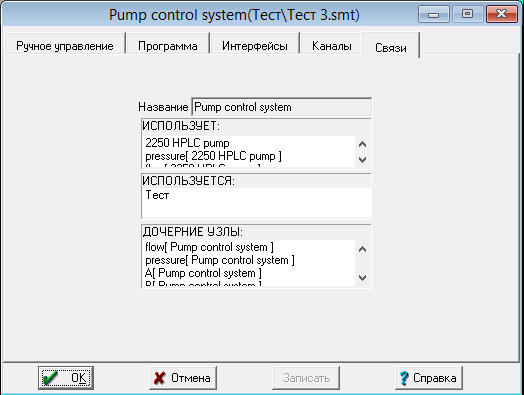Click up arrow in ИСПОЛЬЗУЕТ list

[363, 144]
